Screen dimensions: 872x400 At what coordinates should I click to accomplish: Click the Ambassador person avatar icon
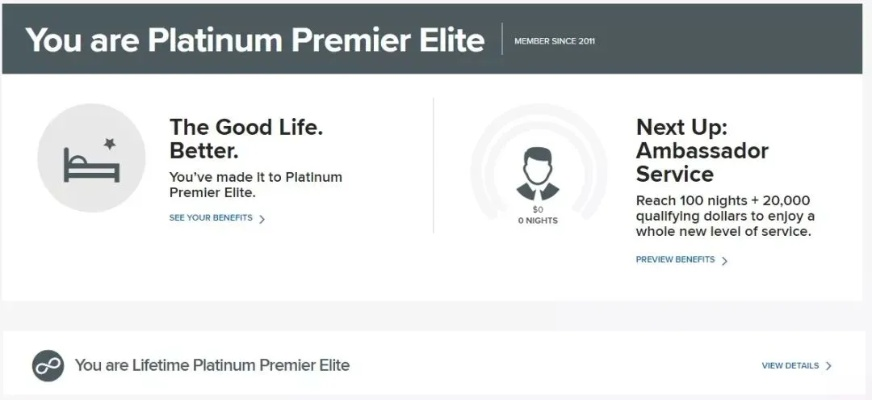tap(538, 174)
